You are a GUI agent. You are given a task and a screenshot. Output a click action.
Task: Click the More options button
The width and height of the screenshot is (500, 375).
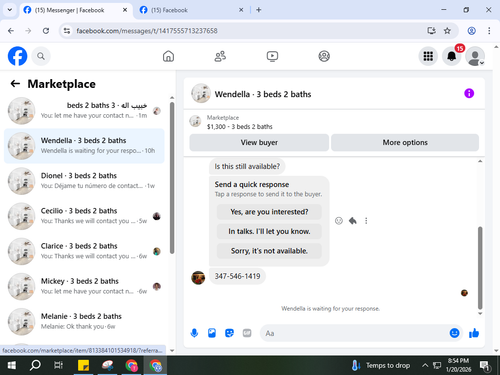405,142
